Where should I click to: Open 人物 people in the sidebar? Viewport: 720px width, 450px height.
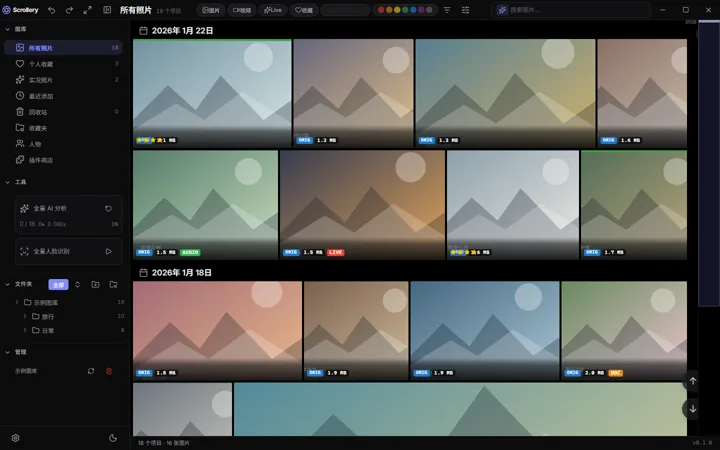tap(63, 144)
